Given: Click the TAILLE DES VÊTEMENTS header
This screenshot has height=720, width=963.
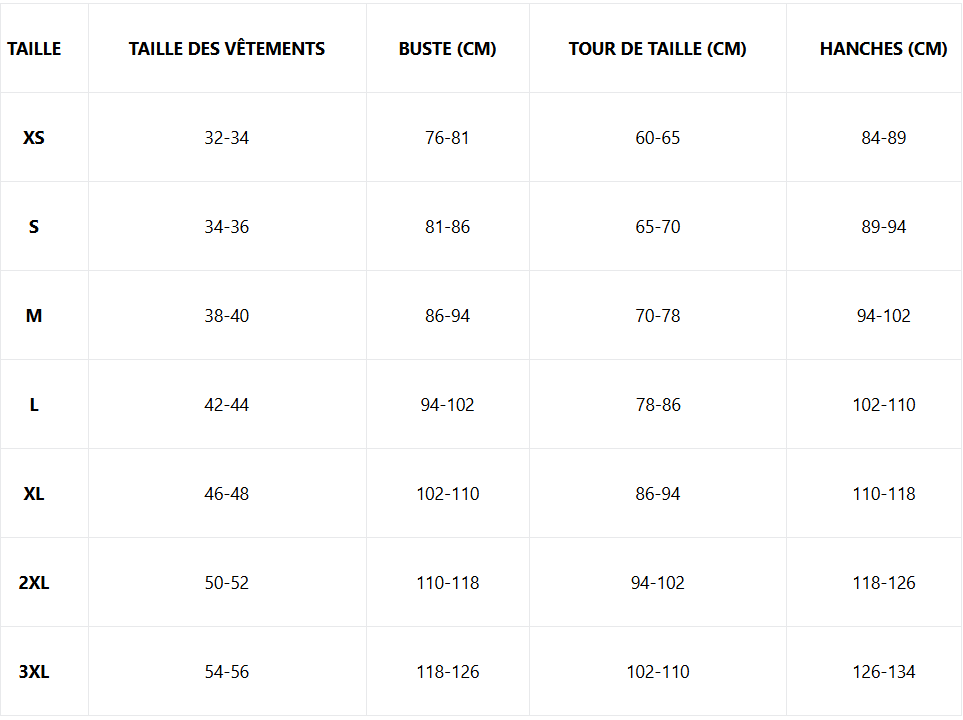Looking at the screenshot, I should (227, 48).
